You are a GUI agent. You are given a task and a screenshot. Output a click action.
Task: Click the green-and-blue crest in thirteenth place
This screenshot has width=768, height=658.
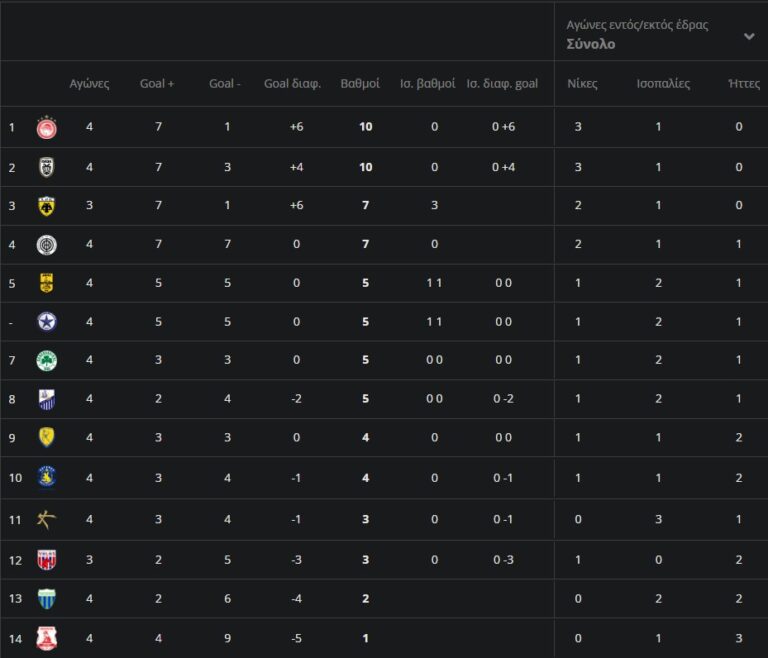click(x=46, y=598)
